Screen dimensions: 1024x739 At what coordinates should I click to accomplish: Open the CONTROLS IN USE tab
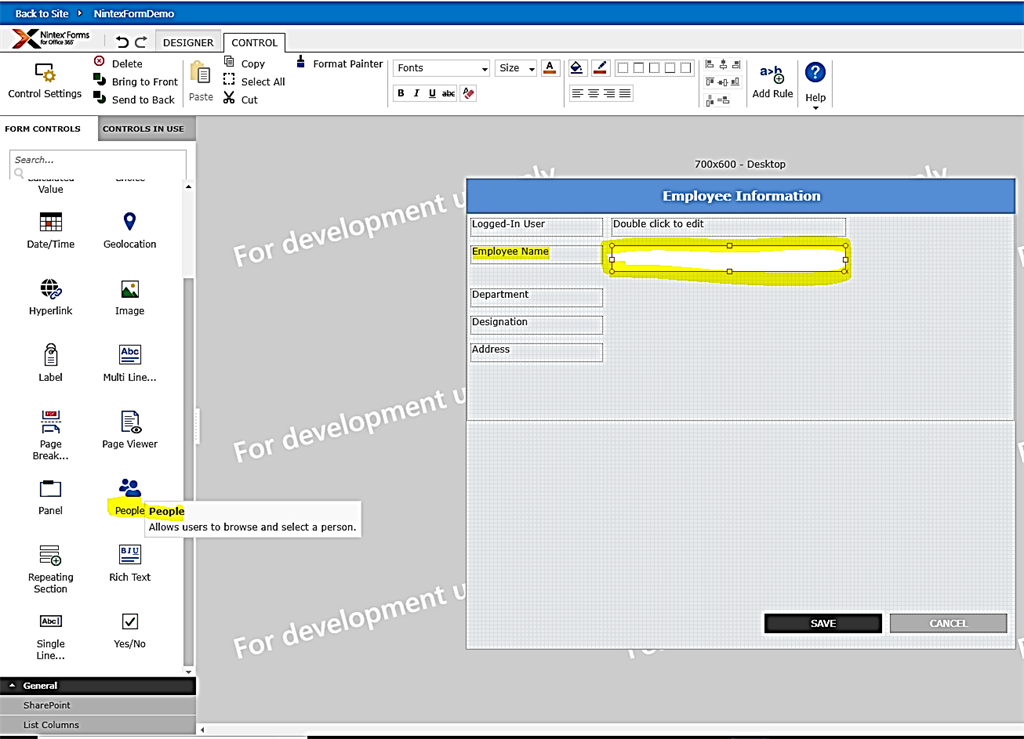[x=146, y=129]
